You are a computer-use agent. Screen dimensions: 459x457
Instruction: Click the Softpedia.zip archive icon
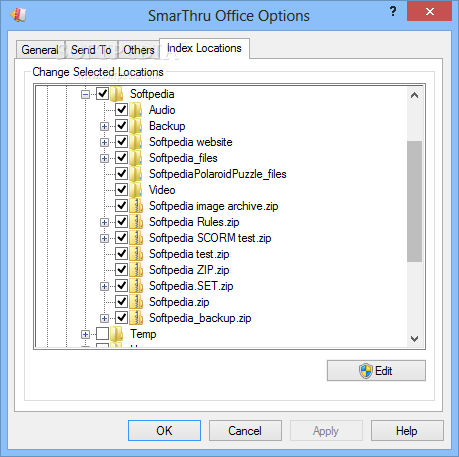136,302
